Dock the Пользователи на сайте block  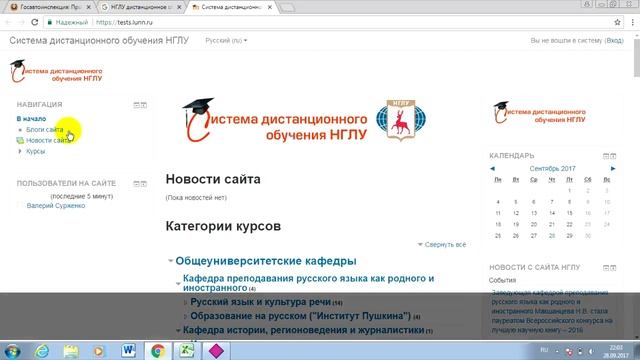click(x=144, y=184)
